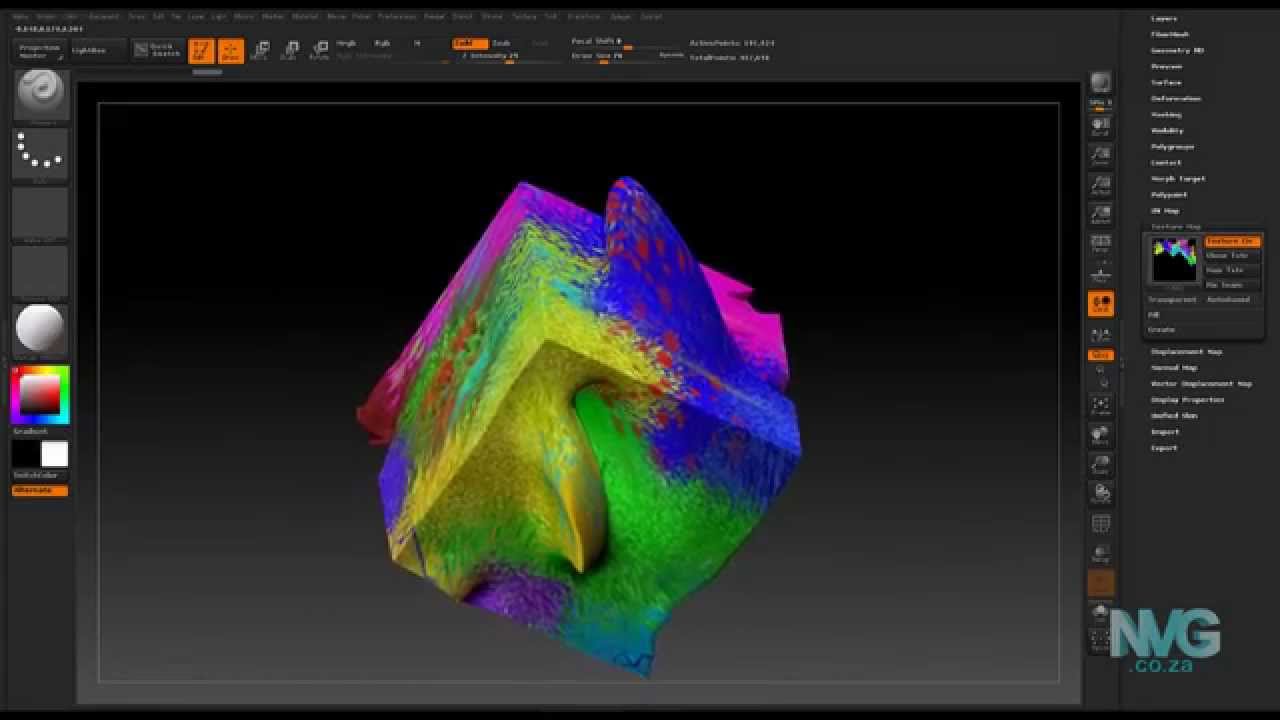Expand the Deformation subpalette

[x=1176, y=99]
